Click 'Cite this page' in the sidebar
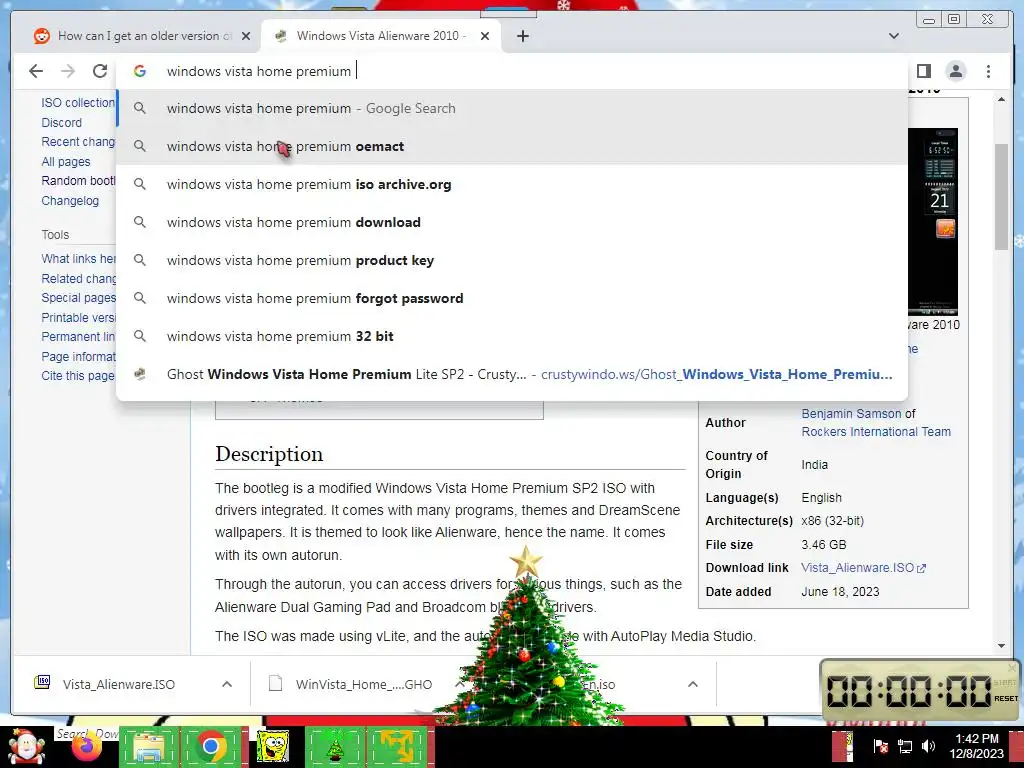 pyautogui.click(x=78, y=376)
